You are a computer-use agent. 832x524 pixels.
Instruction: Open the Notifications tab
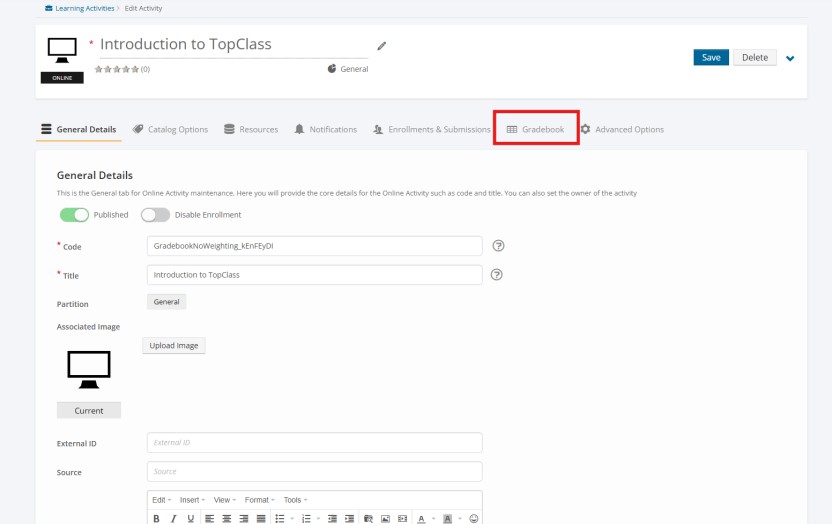click(x=326, y=129)
